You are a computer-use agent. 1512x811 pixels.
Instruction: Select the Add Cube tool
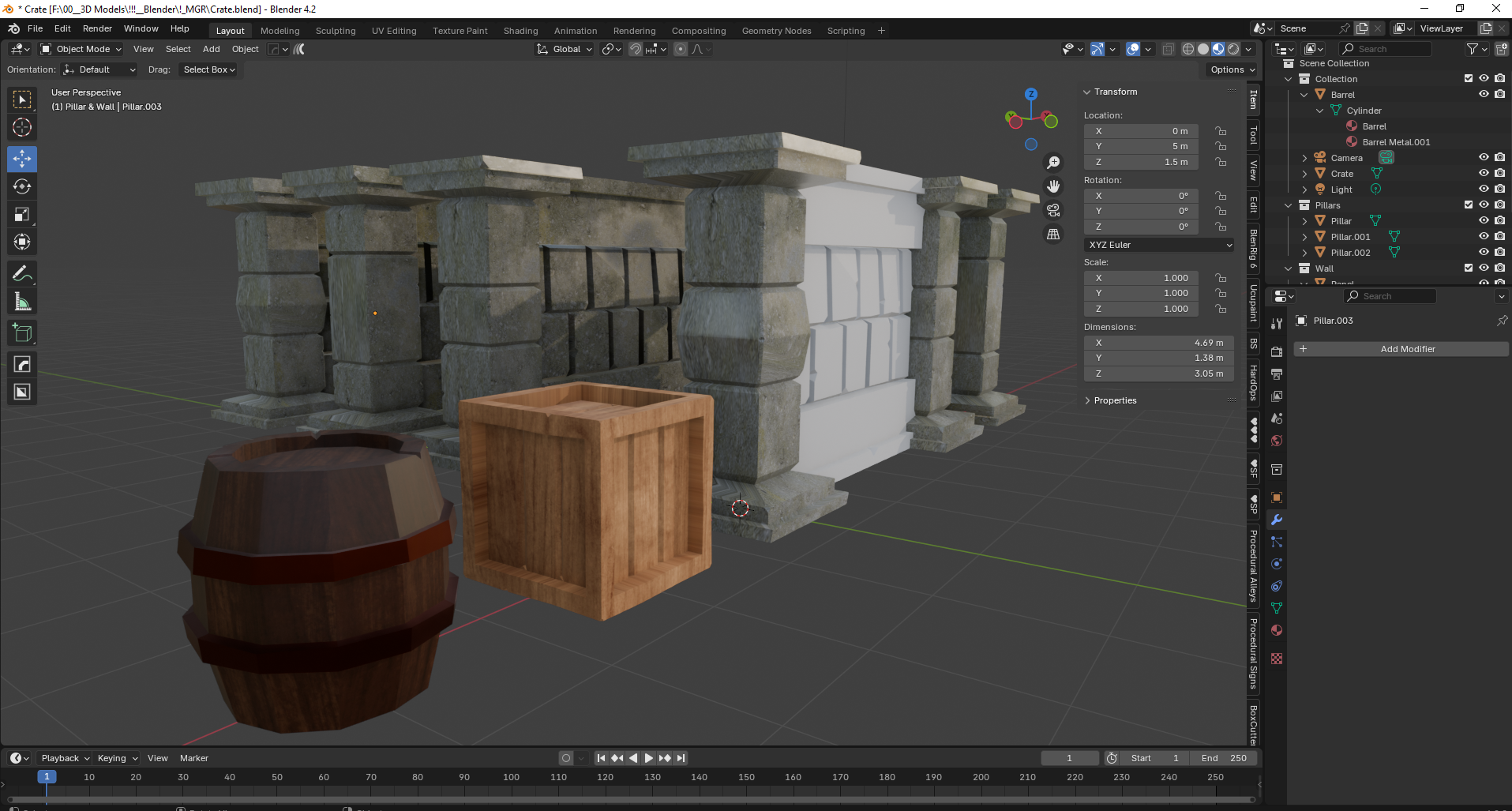click(x=22, y=333)
